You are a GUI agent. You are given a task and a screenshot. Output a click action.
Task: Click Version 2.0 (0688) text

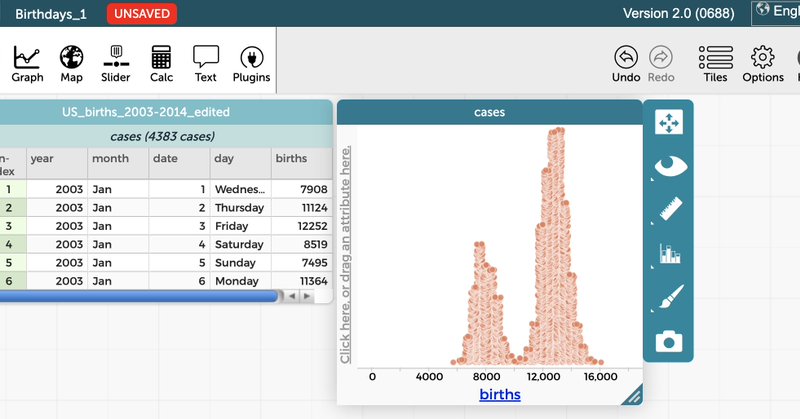[x=679, y=13]
